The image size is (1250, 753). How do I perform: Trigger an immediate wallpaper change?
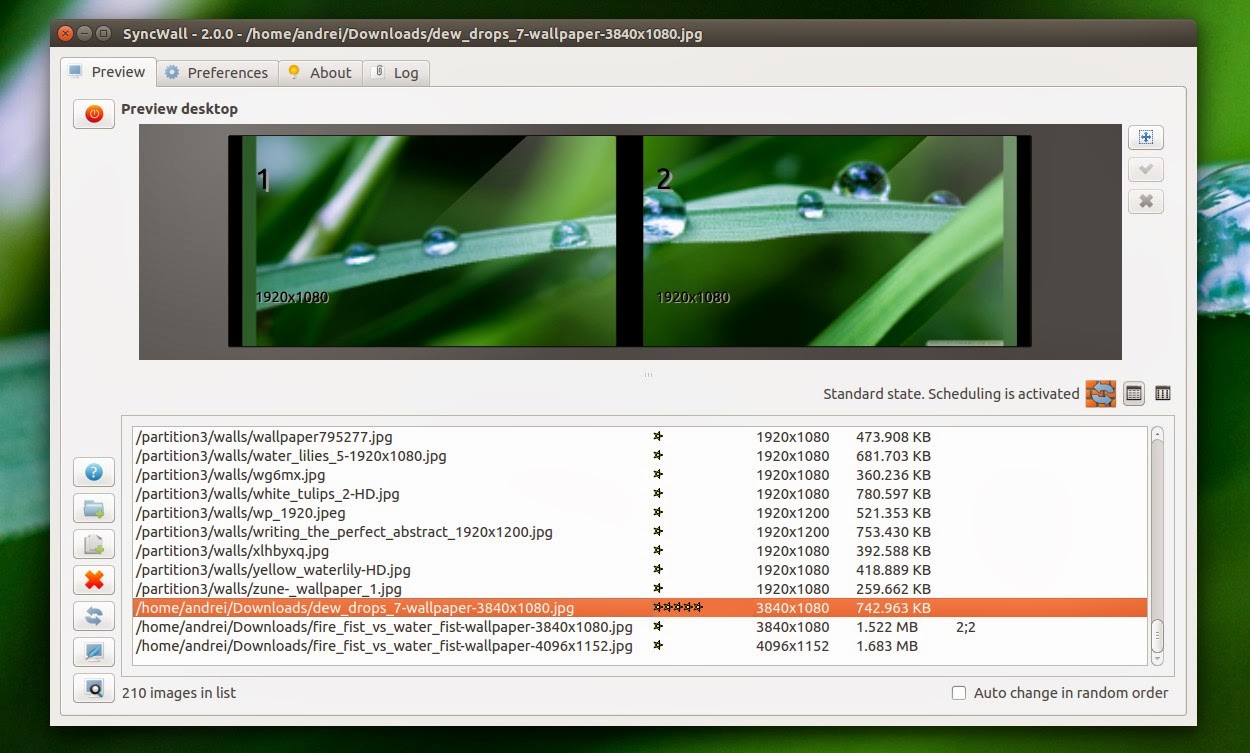click(1099, 393)
